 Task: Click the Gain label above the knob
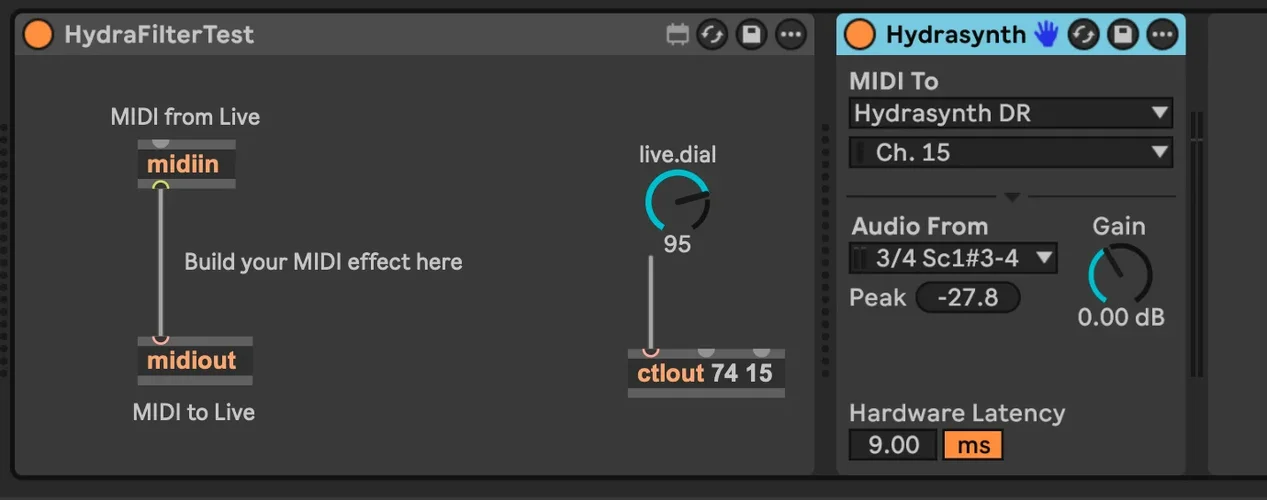(1118, 226)
